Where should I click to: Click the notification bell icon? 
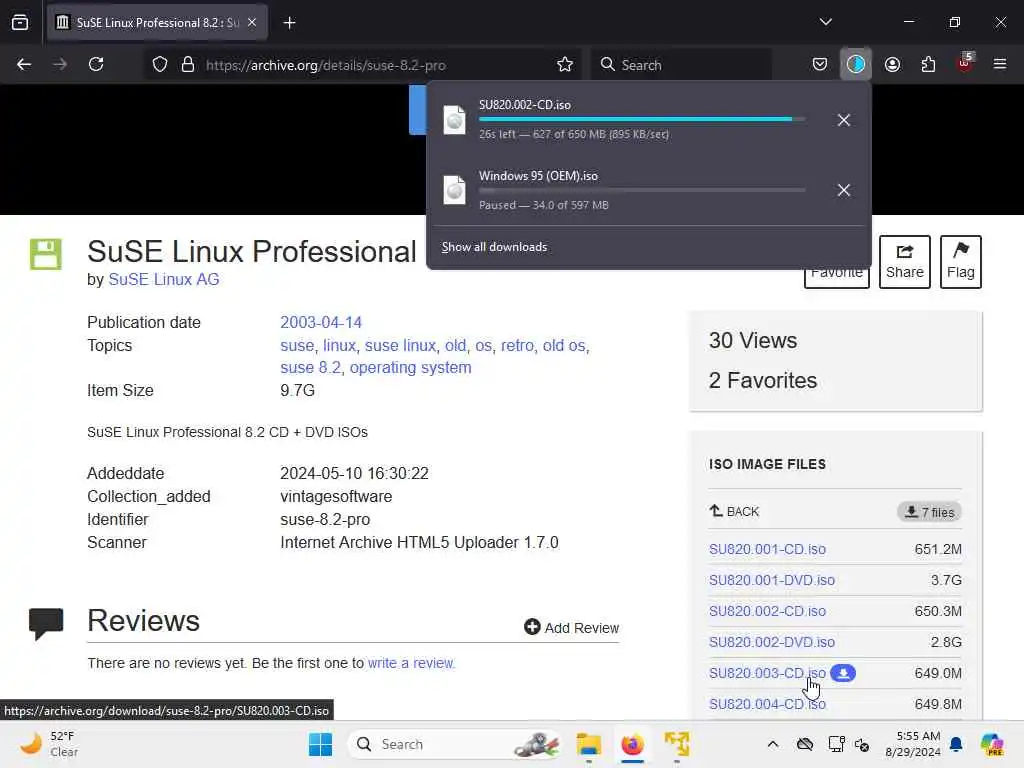[956, 744]
